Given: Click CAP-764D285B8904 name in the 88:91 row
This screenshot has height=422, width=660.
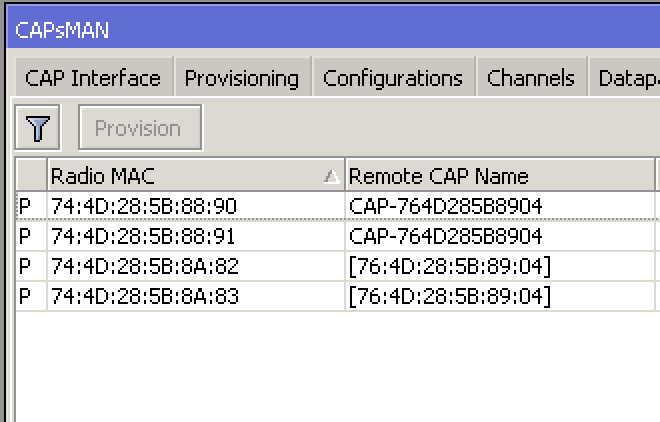Looking at the screenshot, I should point(445,236).
